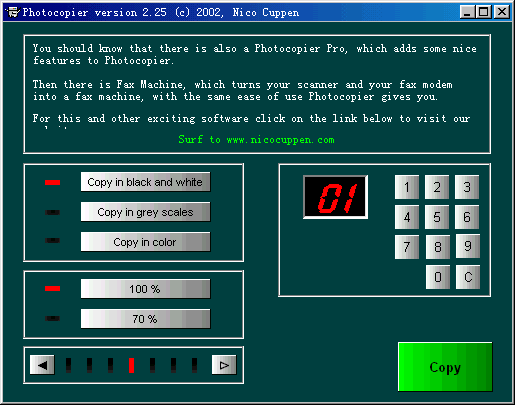Click the green Copy button
Viewport: 515px width, 405px height.
click(x=445, y=367)
